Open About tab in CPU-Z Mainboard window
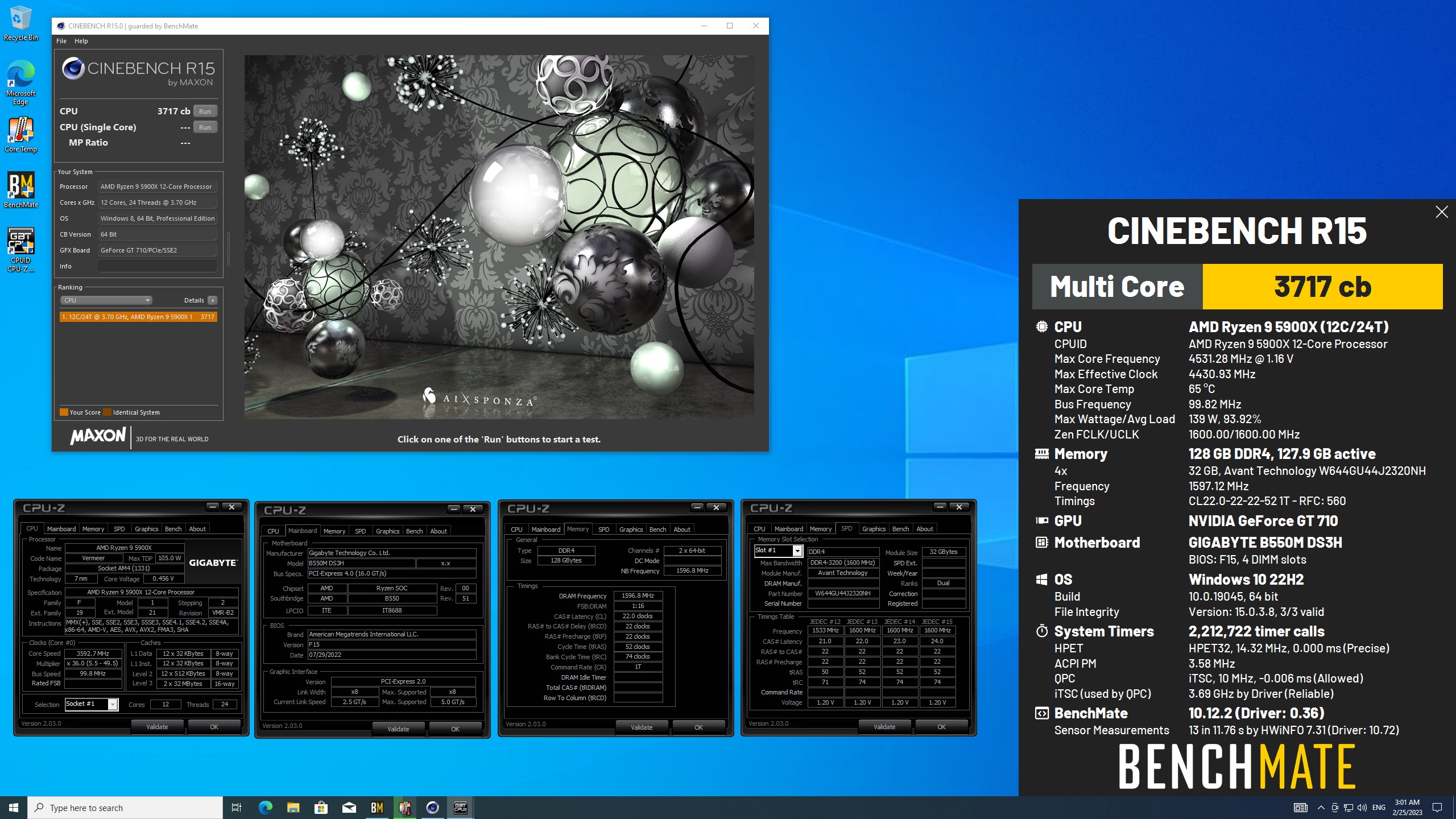The image size is (1456, 819). tap(438, 531)
